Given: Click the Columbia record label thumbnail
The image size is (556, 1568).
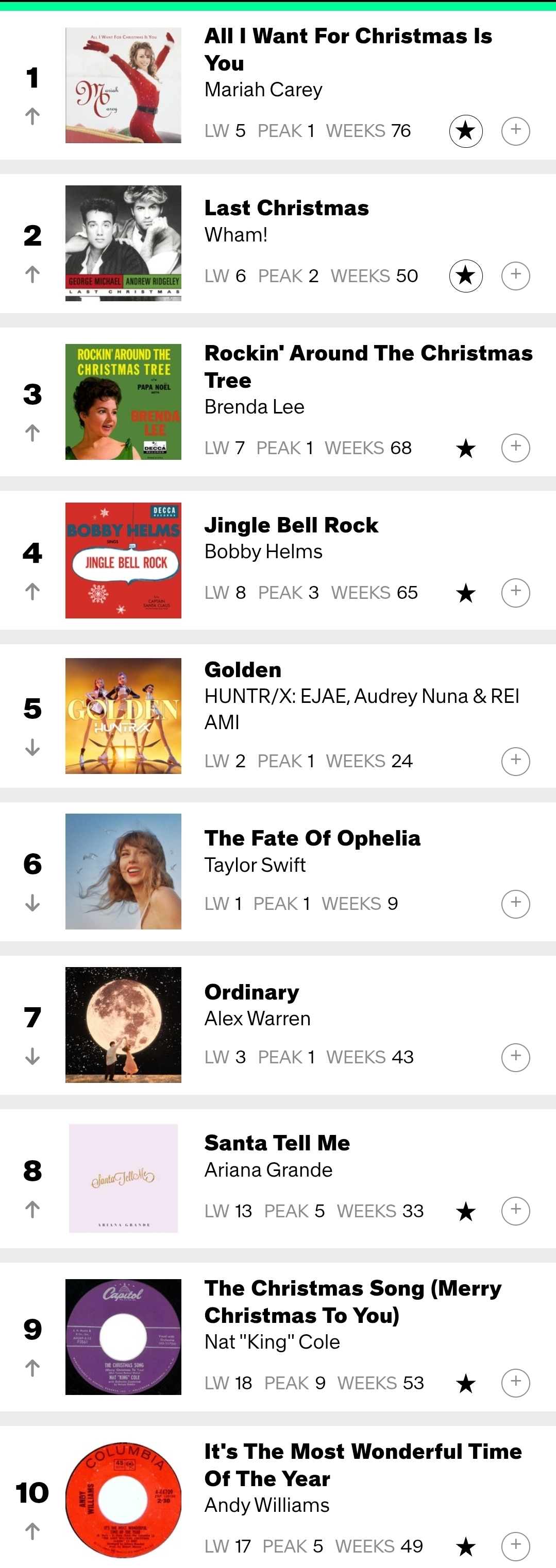Looking at the screenshot, I should pyautogui.click(x=123, y=1500).
